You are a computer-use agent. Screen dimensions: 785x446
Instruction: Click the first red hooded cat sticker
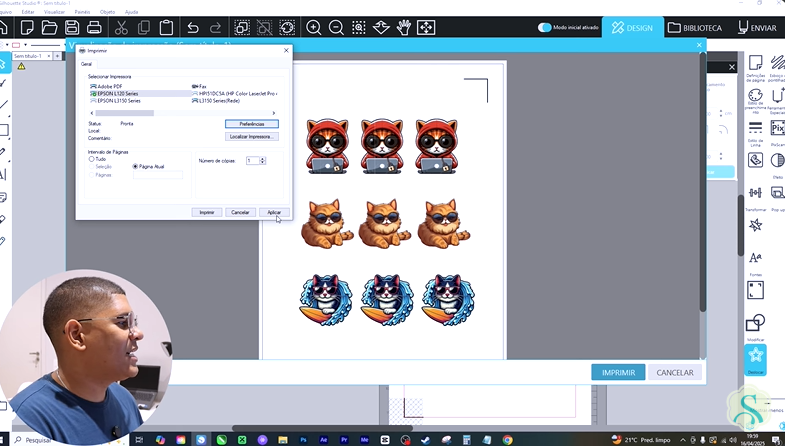[x=327, y=146]
